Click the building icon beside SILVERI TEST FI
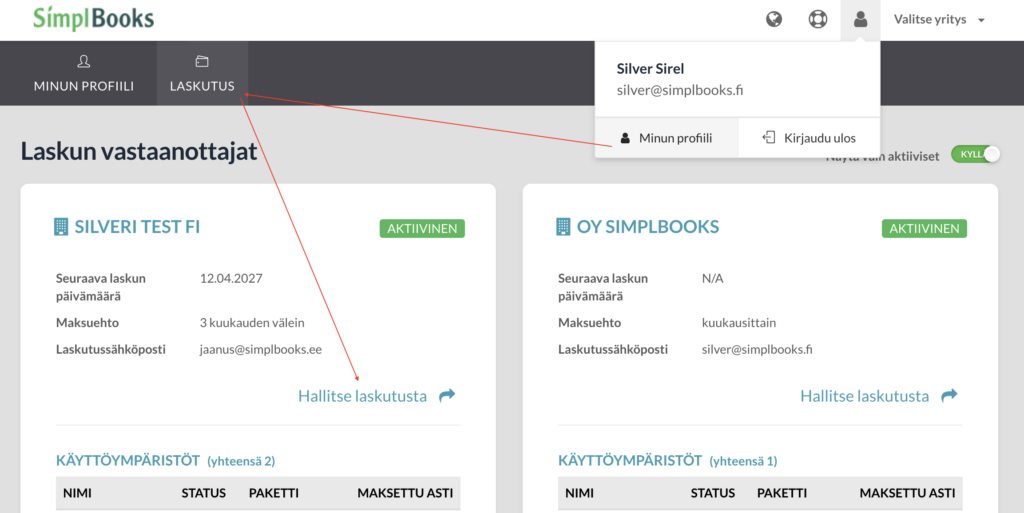Viewport: 1024px width, 513px height. (61, 226)
